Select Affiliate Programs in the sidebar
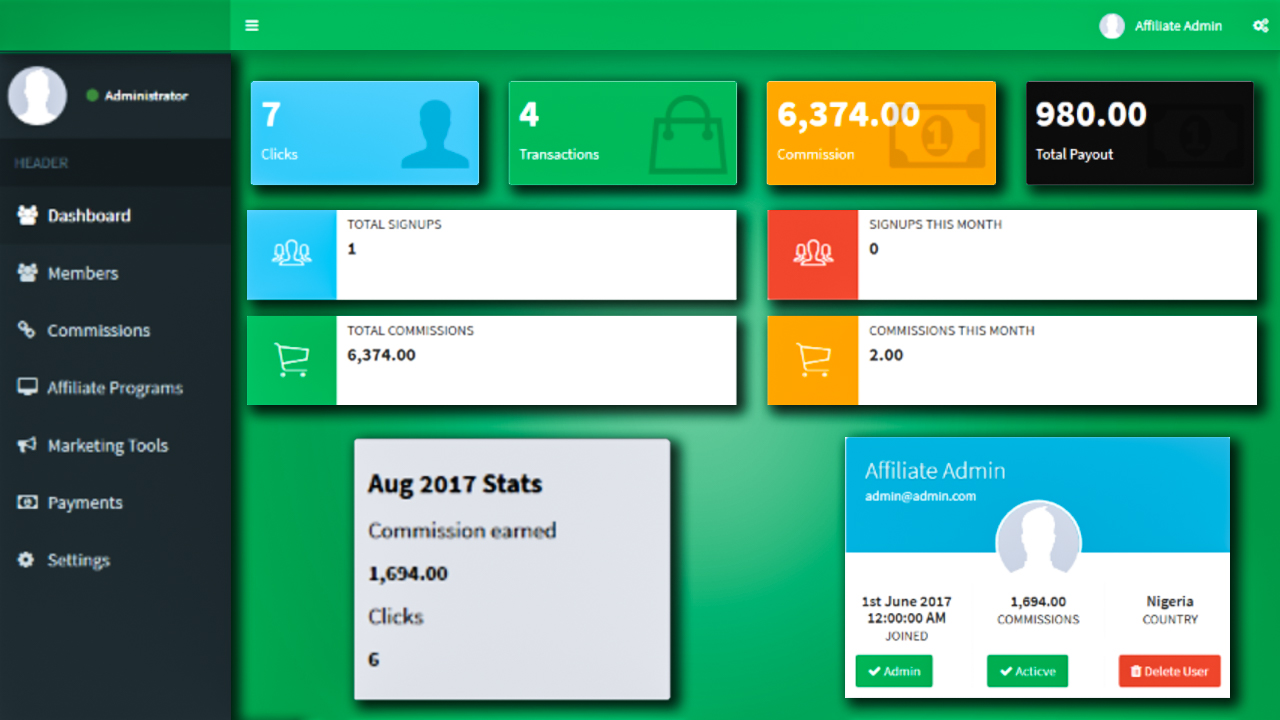This screenshot has width=1280, height=720. (114, 388)
